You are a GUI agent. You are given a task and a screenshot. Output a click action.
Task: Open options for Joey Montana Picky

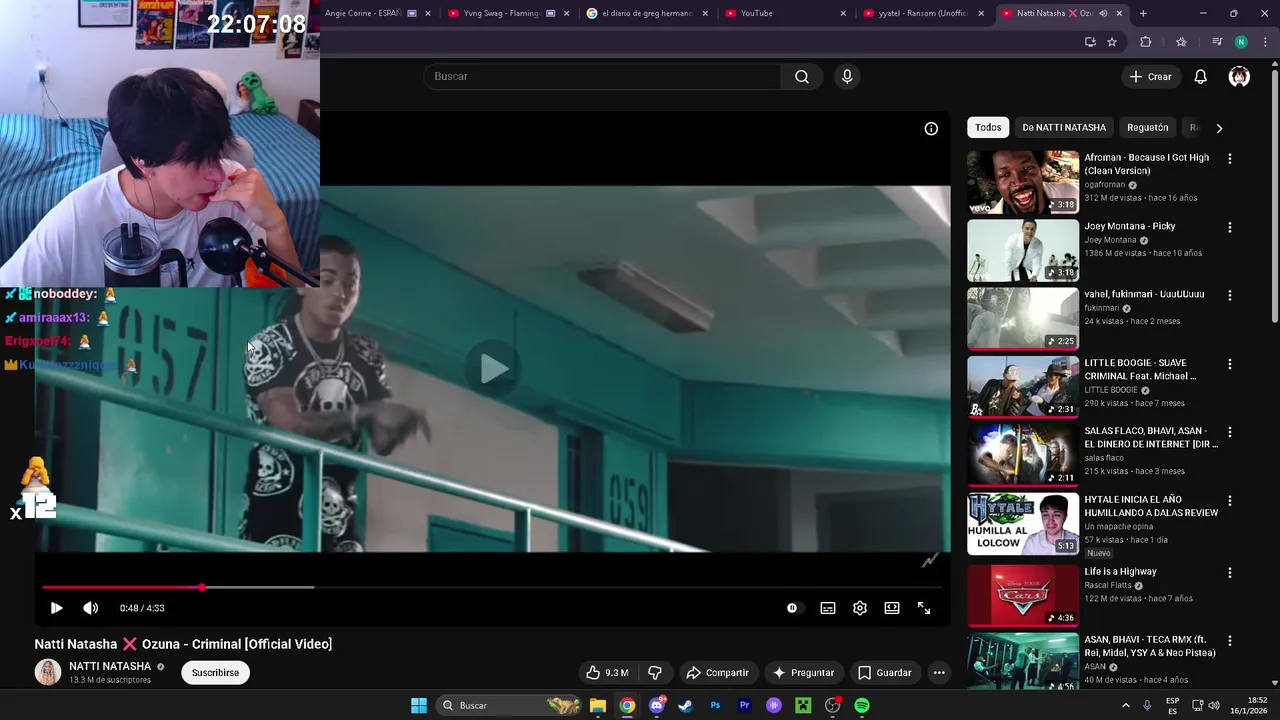[x=1230, y=227]
